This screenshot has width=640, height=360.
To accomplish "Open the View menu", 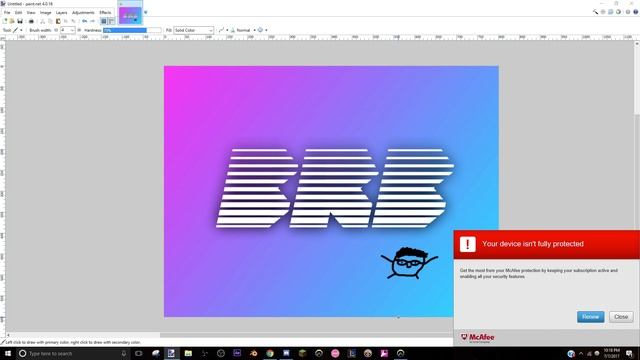I will tap(31, 13).
